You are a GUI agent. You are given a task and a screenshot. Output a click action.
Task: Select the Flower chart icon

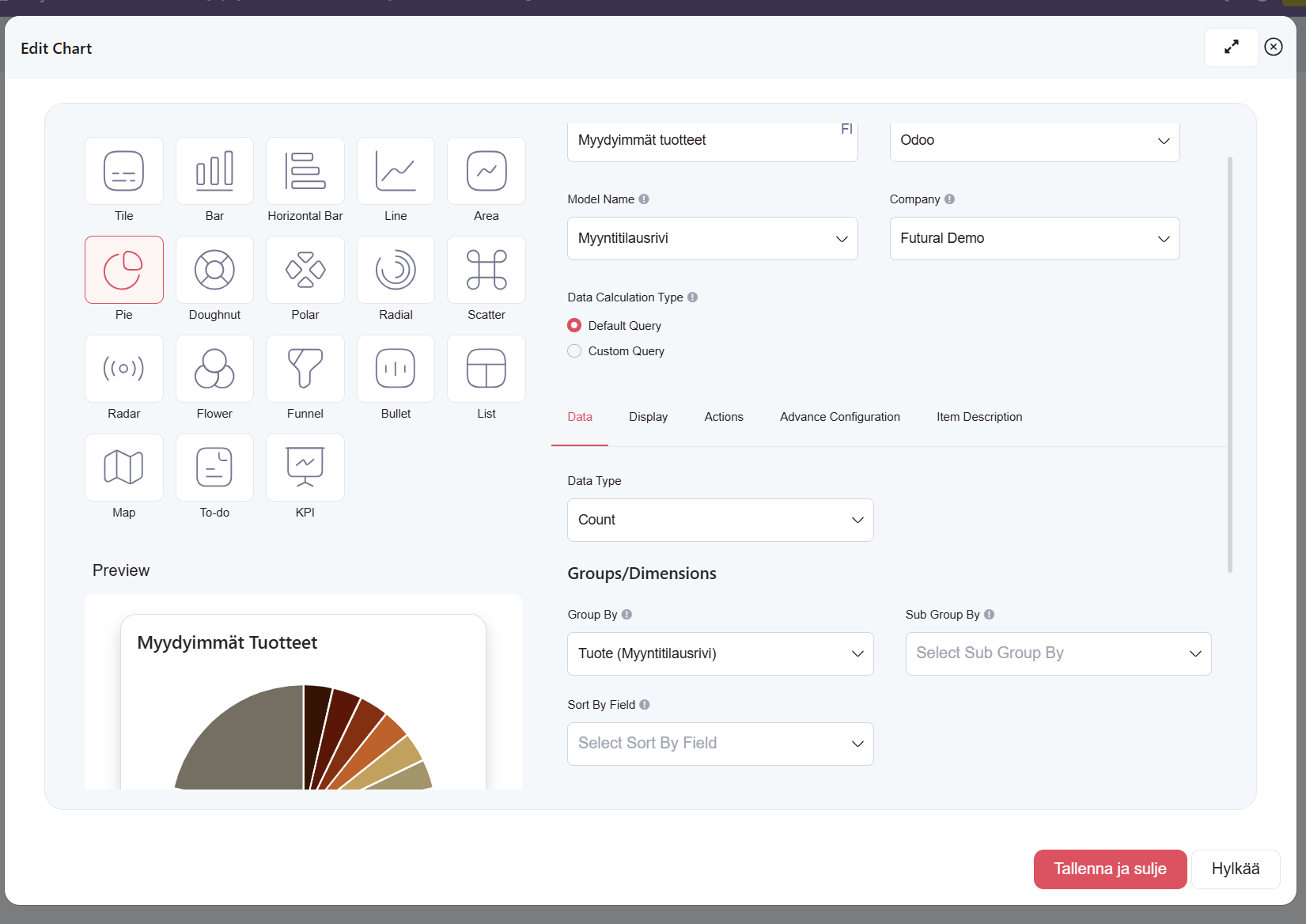(x=214, y=369)
